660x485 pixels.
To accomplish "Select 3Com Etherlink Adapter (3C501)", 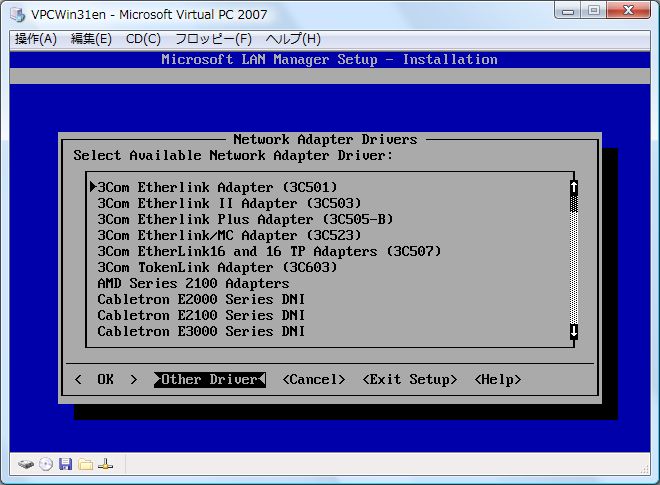I will point(217,187).
